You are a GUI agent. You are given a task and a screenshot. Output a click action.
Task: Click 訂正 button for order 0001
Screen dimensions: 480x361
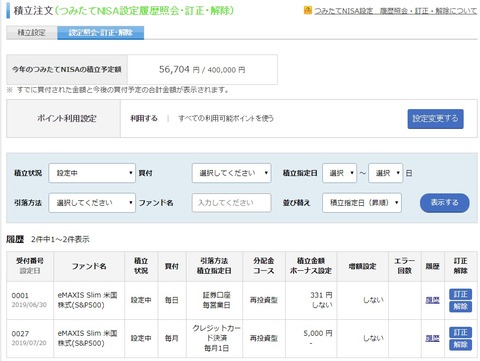click(460, 294)
